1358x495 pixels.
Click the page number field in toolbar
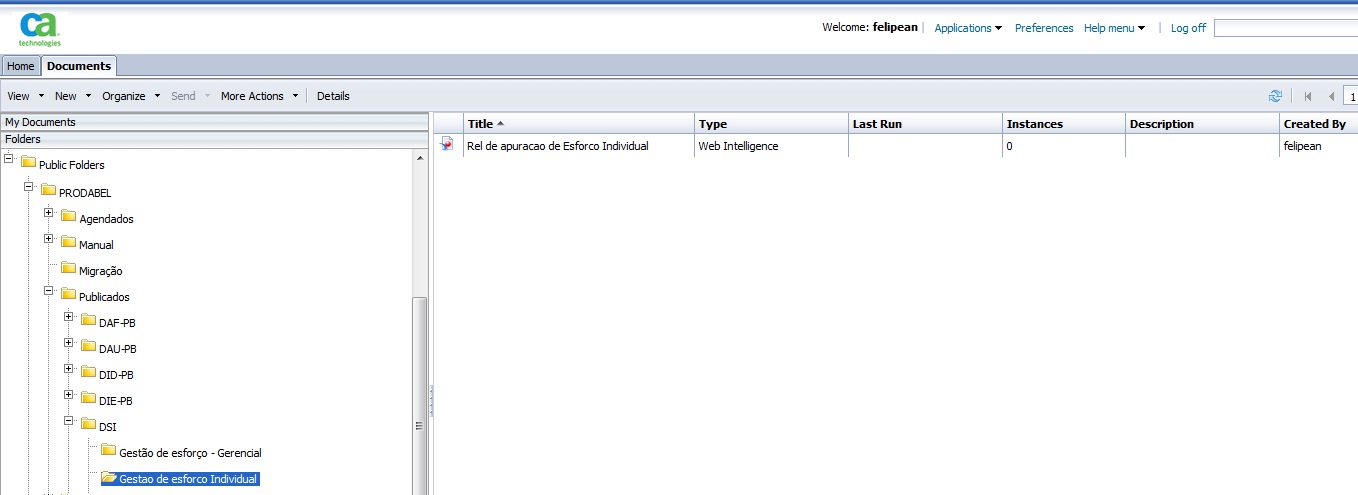(1350, 96)
